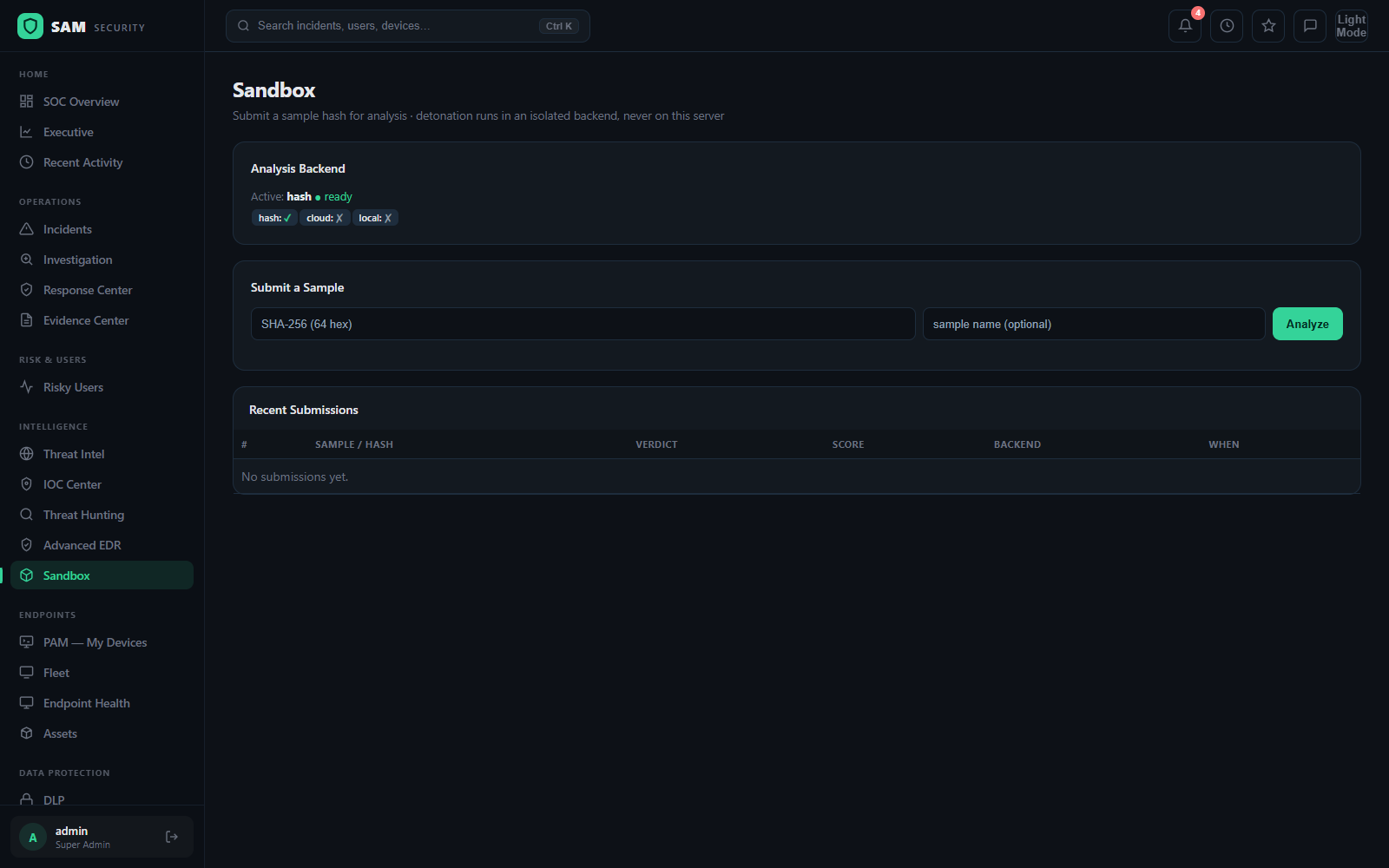The width and height of the screenshot is (1389, 868).
Task: Click the BACKEND column header
Action: click(x=1017, y=444)
